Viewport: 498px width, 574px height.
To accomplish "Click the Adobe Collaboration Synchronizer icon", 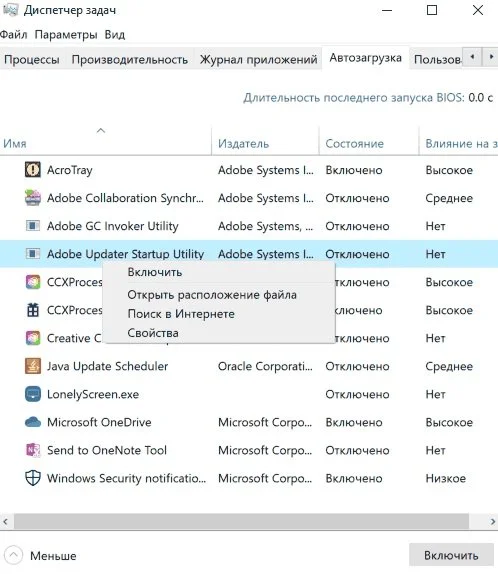I will point(33,198).
